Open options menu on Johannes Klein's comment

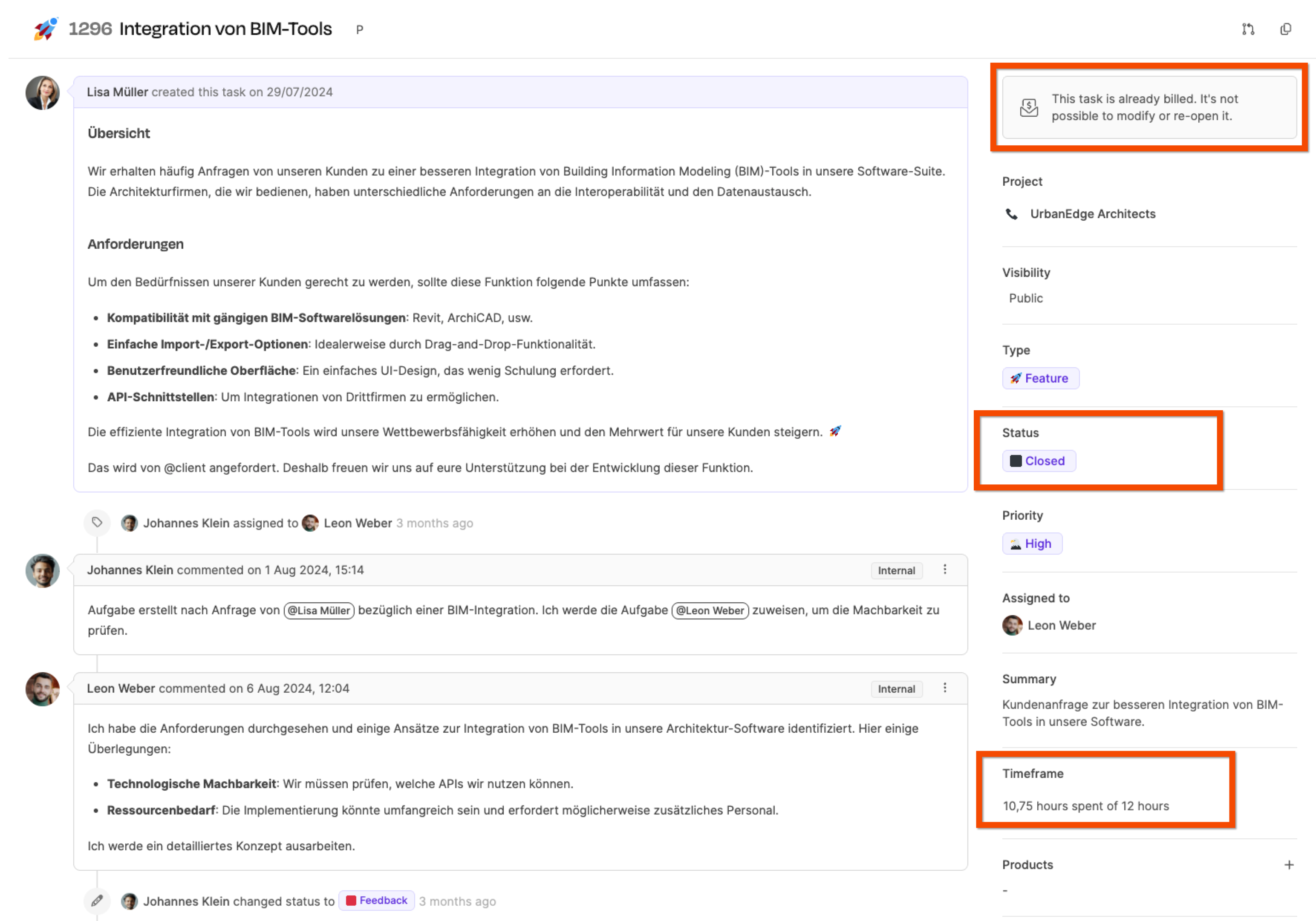[944, 570]
